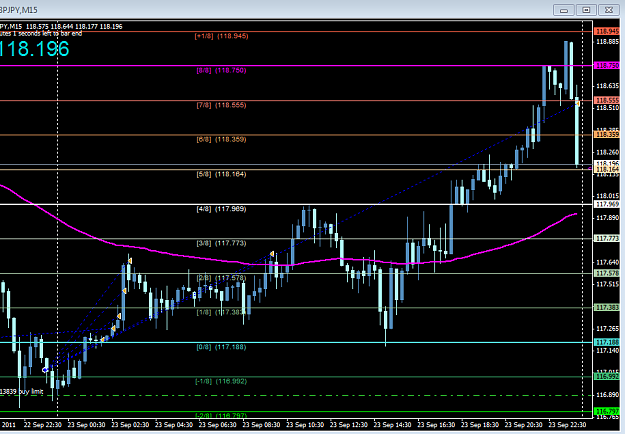Click the cyan 117.188 price tag on the axis
Screen dimensions: 625x434
[x=607, y=342]
